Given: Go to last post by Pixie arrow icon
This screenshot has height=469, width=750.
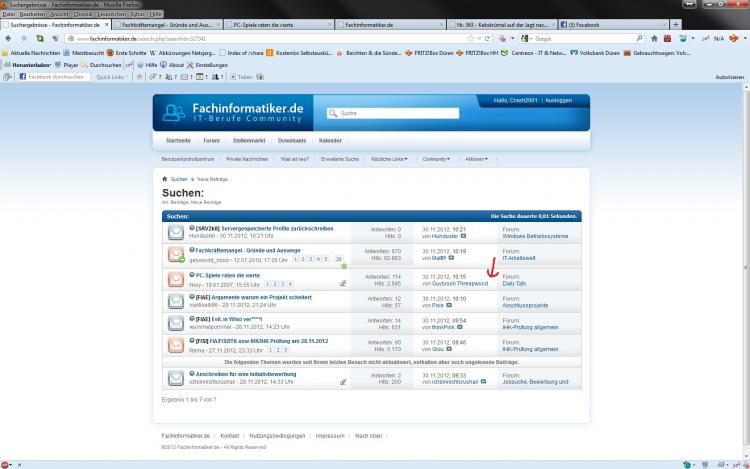Looking at the screenshot, I should coord(449,305).
